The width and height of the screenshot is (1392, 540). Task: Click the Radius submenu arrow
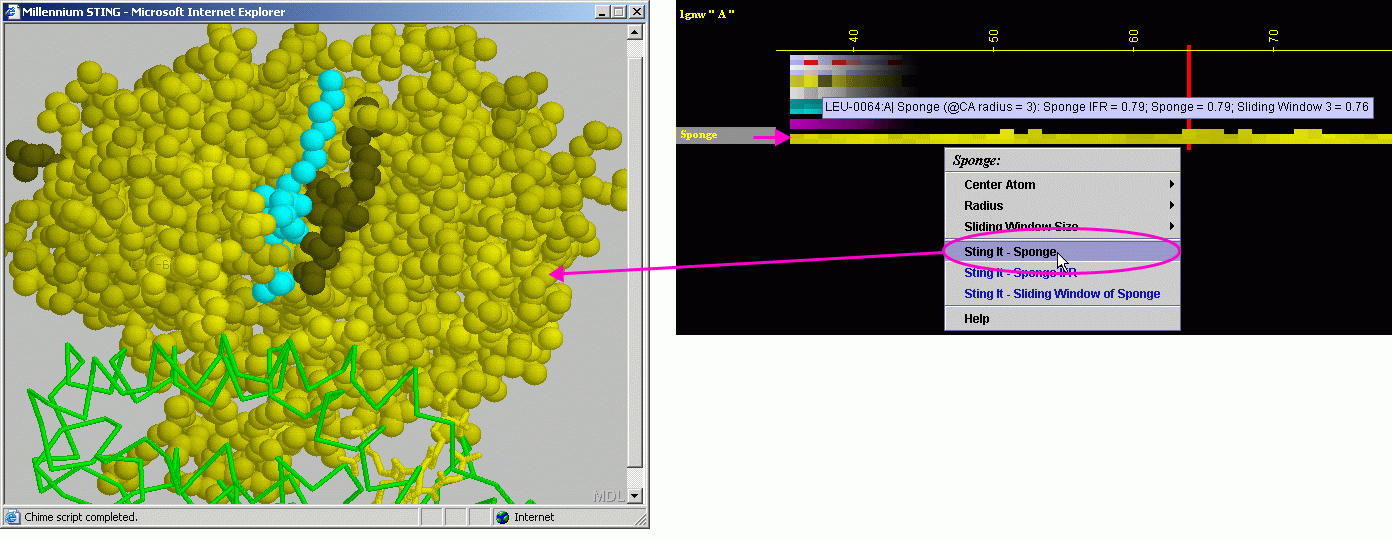tap(1171, 205)
